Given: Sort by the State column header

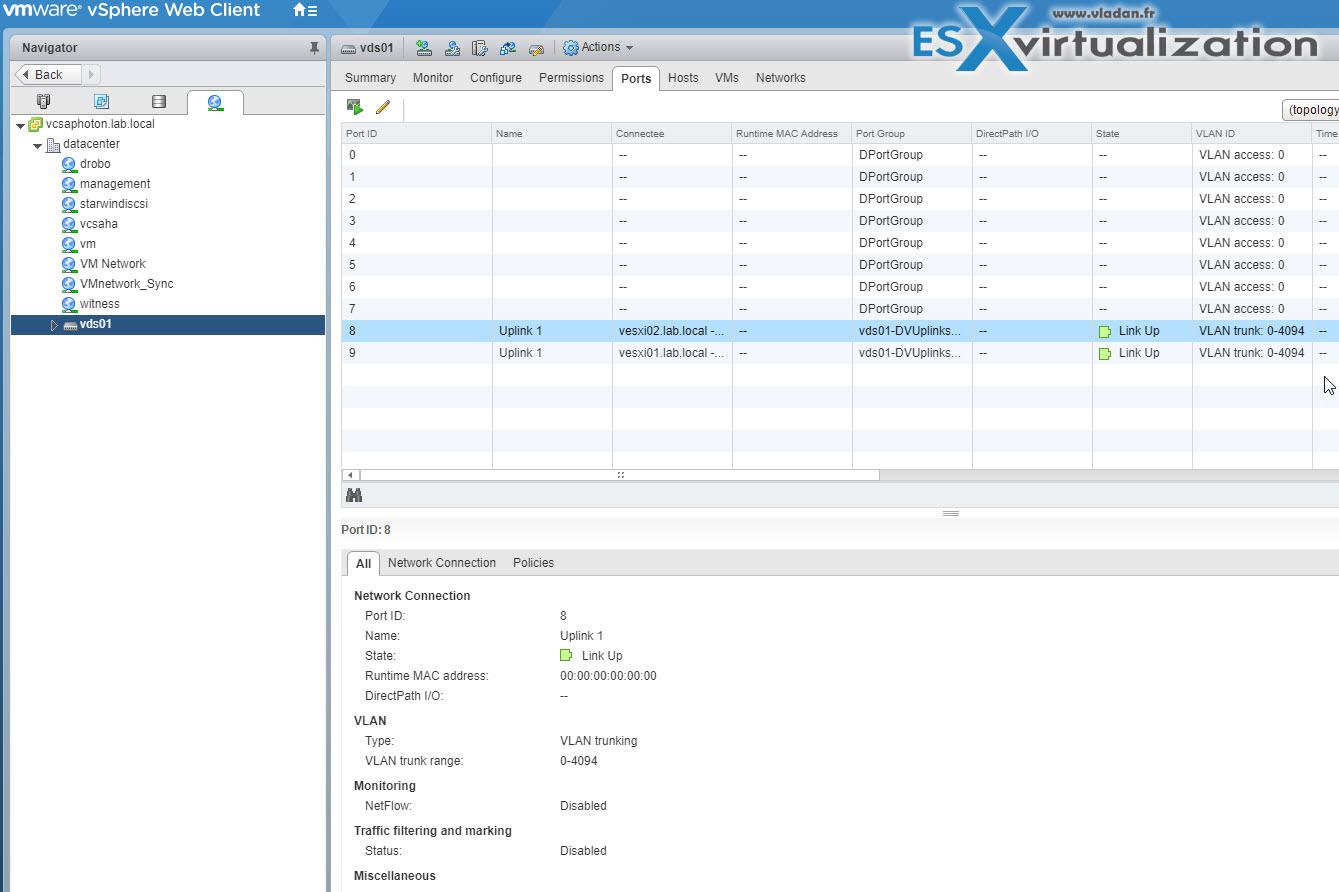Looking at the screenshot, I should [1141, 133].
